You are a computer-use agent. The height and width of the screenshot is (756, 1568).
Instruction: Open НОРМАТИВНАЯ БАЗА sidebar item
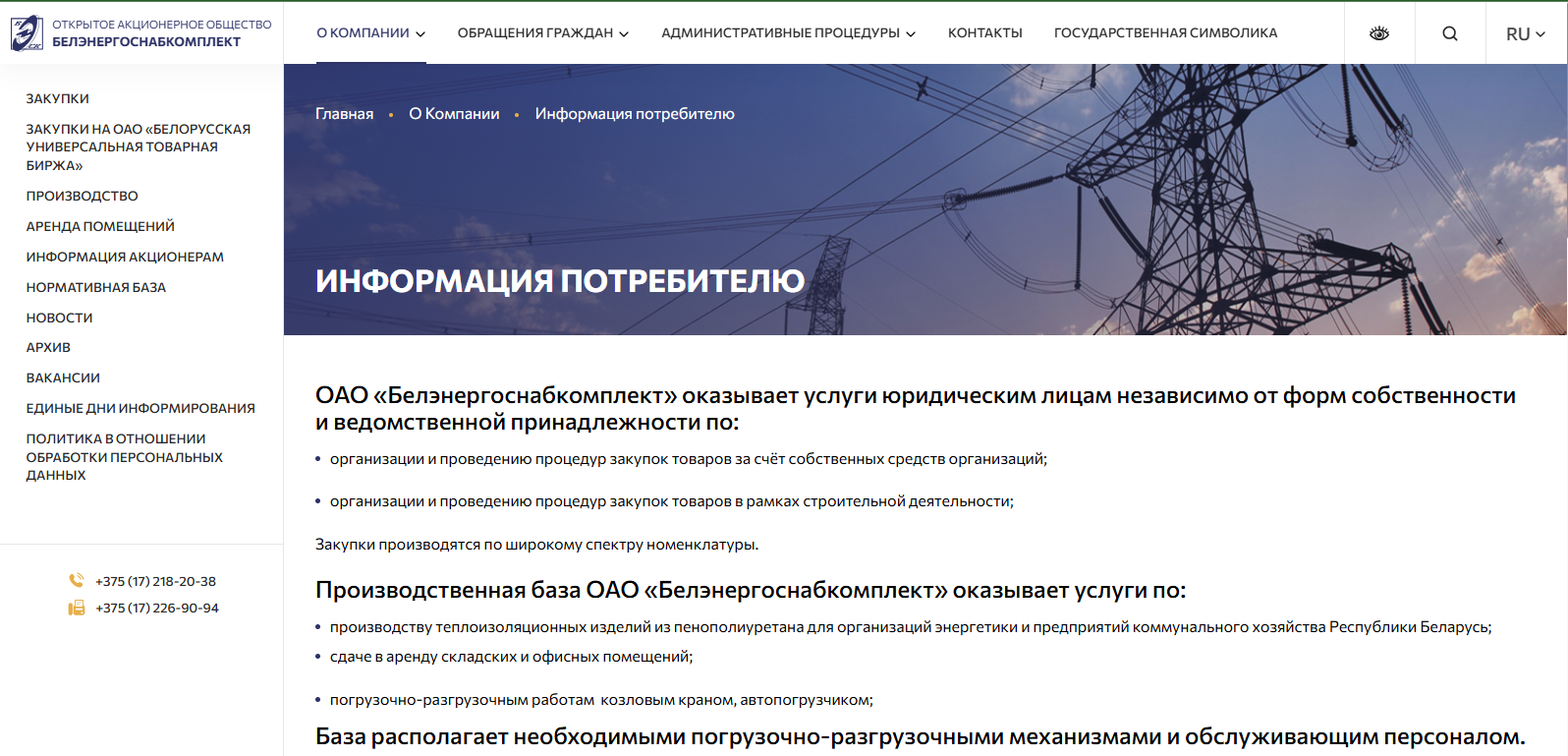click(96, 287)
